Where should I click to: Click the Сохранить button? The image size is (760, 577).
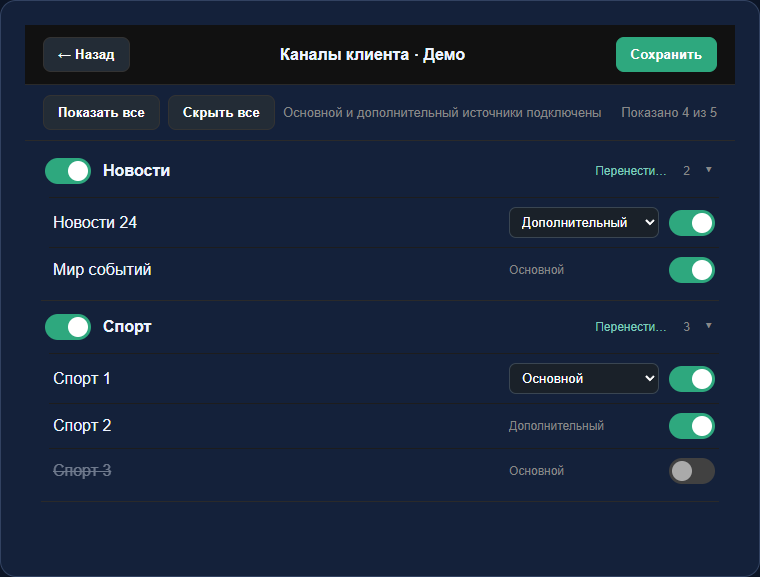pos(666,54)
